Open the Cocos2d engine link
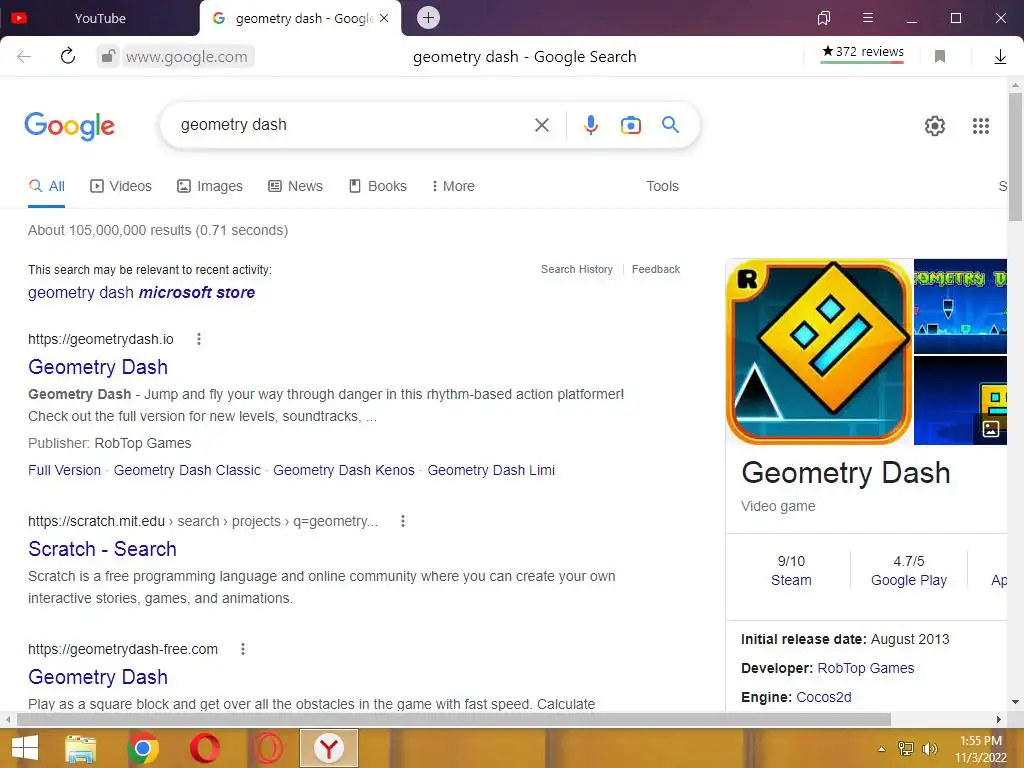1024x768 pixels. 824,697
